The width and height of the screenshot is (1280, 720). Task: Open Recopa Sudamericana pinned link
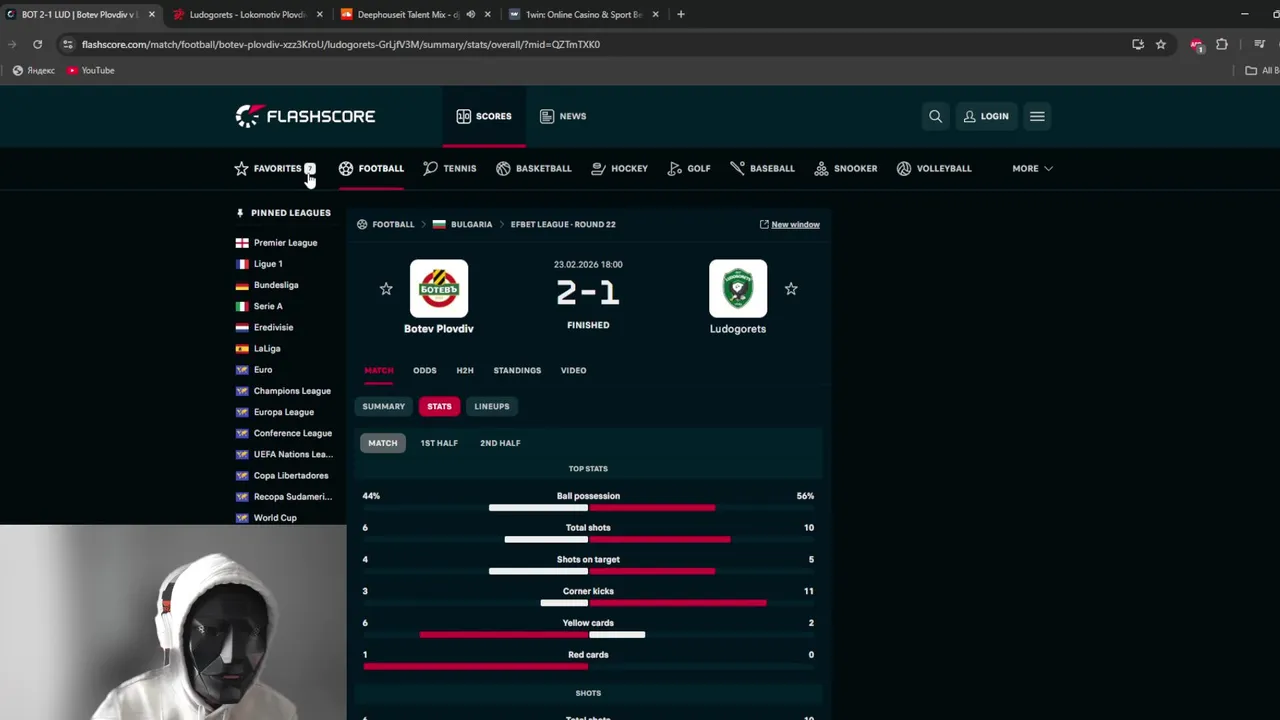284,497
